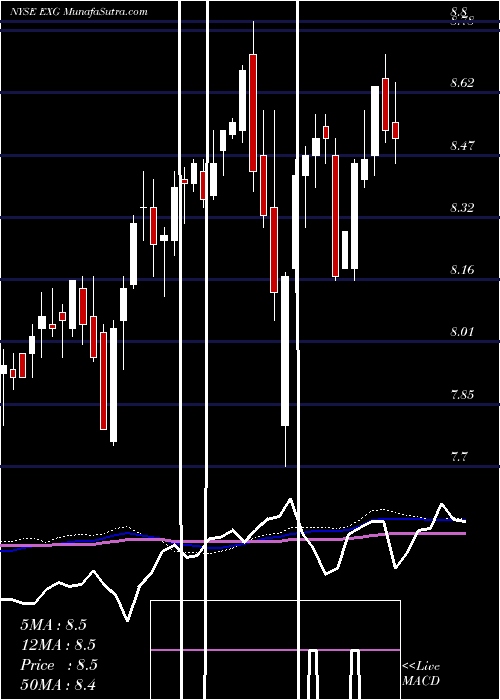Click the 8.47 price axis label
The image size is (500, 700).
pos(462,145)
